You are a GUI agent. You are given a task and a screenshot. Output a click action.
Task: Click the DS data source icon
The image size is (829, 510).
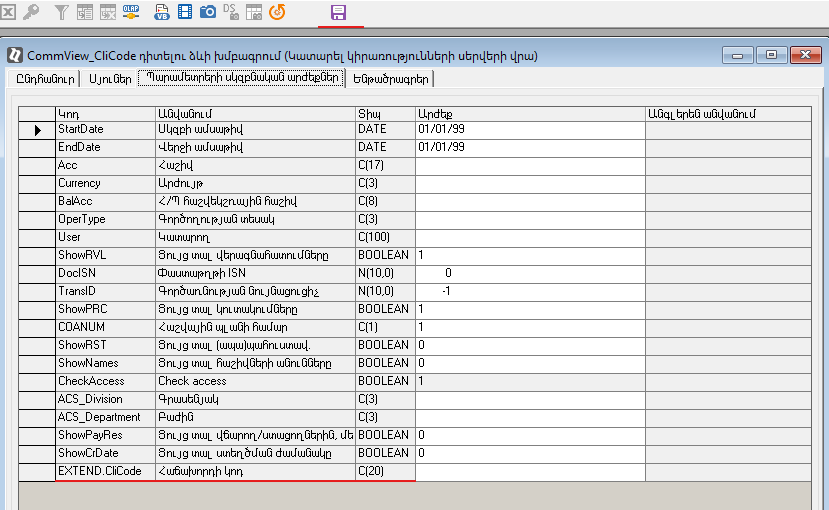231,12
